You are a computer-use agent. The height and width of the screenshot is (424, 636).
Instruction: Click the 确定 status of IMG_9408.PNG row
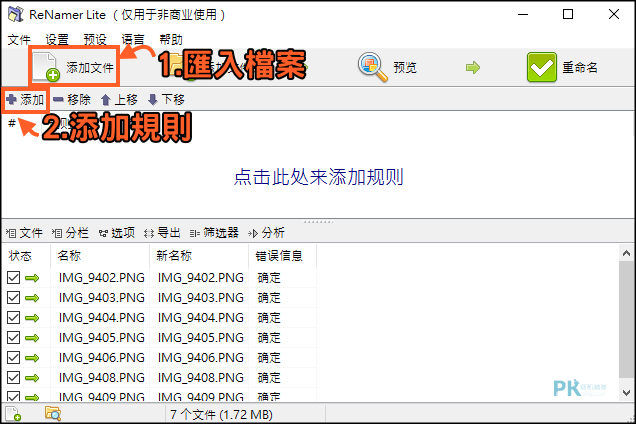point(269,378)
